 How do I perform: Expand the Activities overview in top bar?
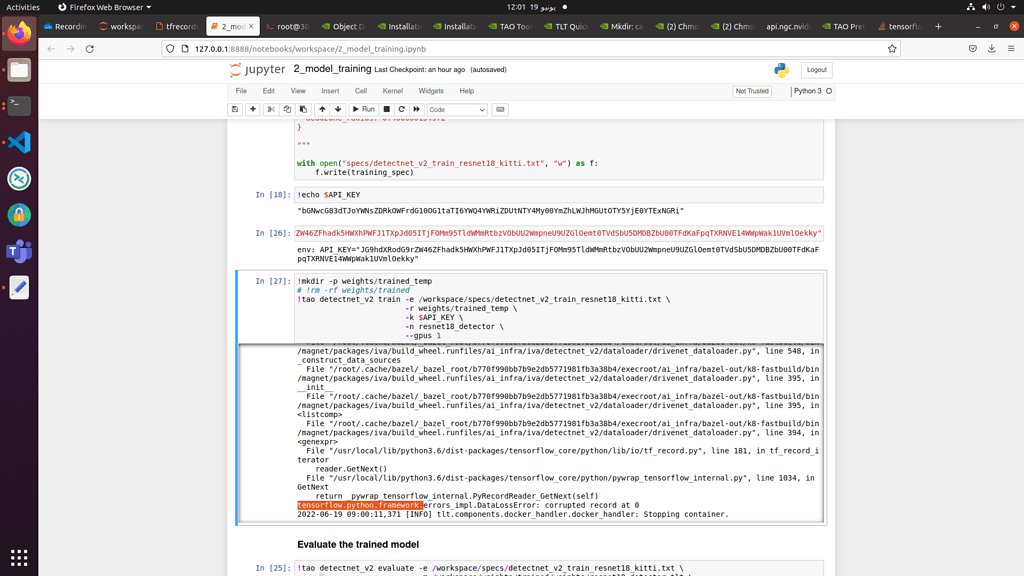(23, 7)
